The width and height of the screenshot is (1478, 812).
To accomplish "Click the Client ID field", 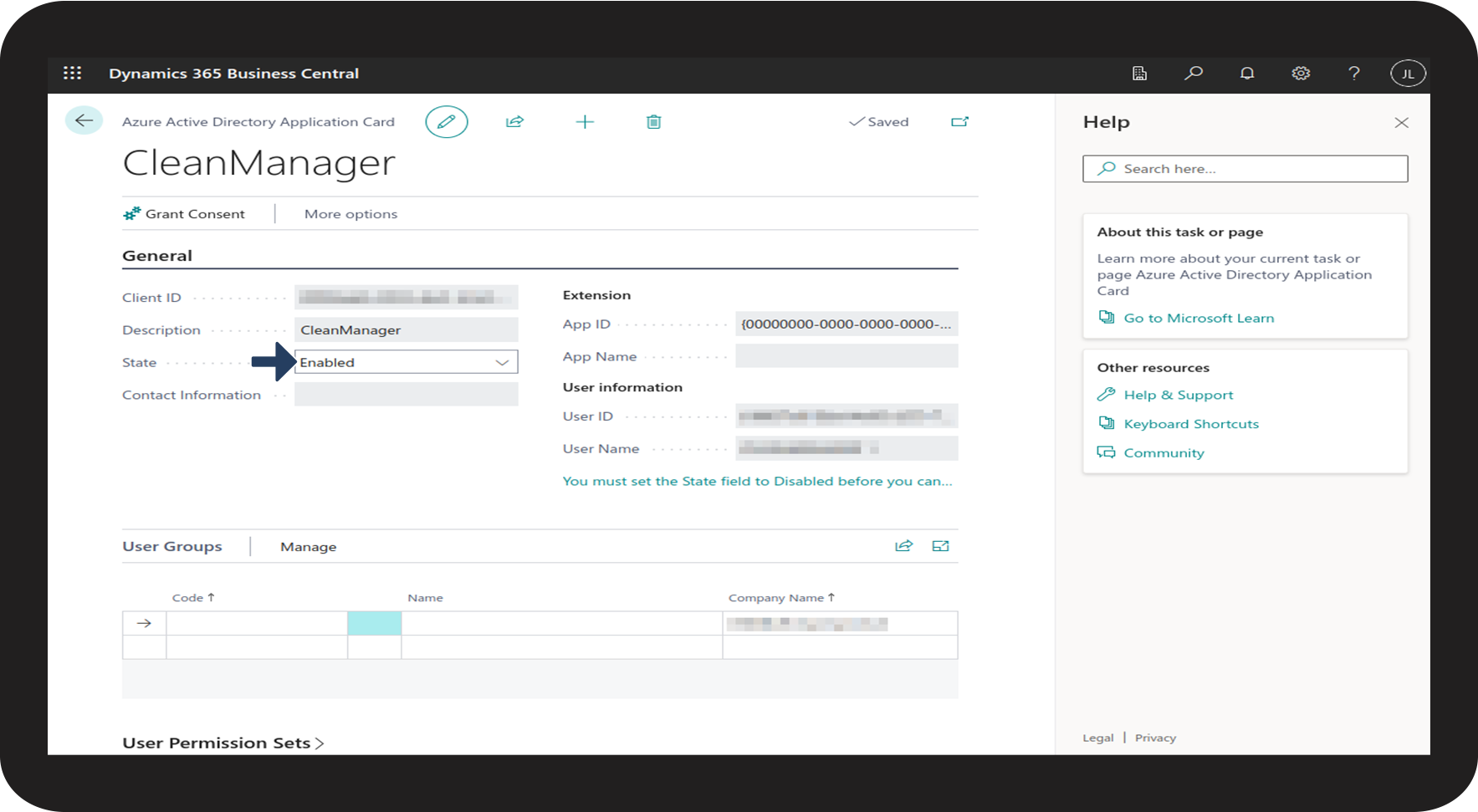I will pyautogui.click(x=407, y=297).
